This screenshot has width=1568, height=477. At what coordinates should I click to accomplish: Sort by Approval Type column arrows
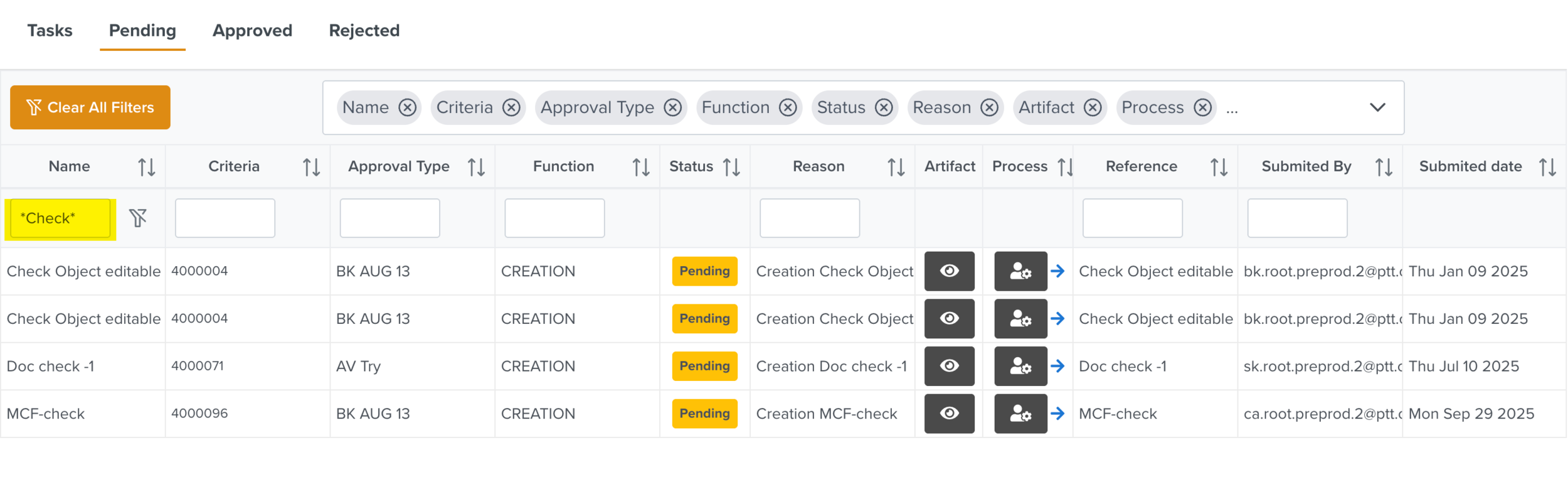(476, 167)
